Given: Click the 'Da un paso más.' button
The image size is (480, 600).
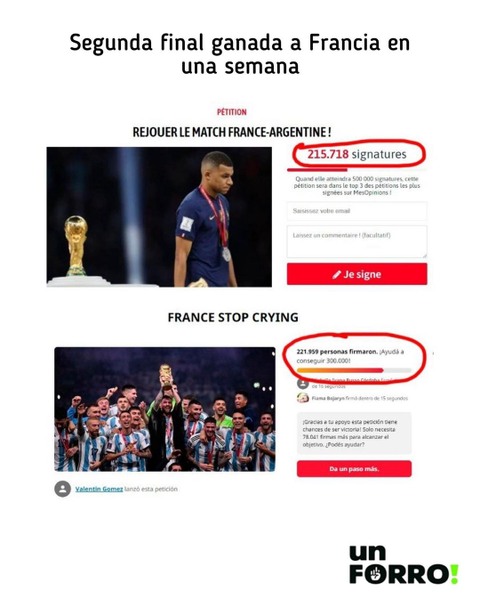Looking at the screenshot, I should [x=354, y=469].
